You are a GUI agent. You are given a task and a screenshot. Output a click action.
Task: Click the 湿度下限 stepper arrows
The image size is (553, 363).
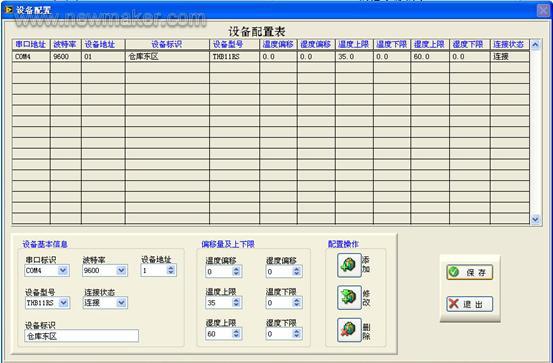pyautogui.click(x=297, y=333)
